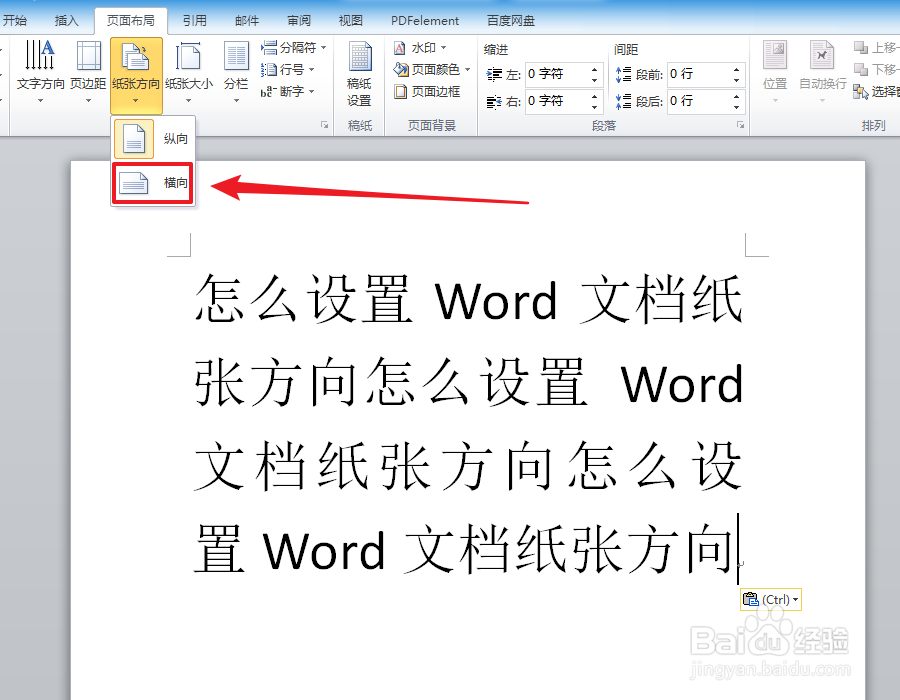Viewport: 900px width, 700px height.
Task: Decrease 段前 spacing with down stepper
Action: point(736,80)
